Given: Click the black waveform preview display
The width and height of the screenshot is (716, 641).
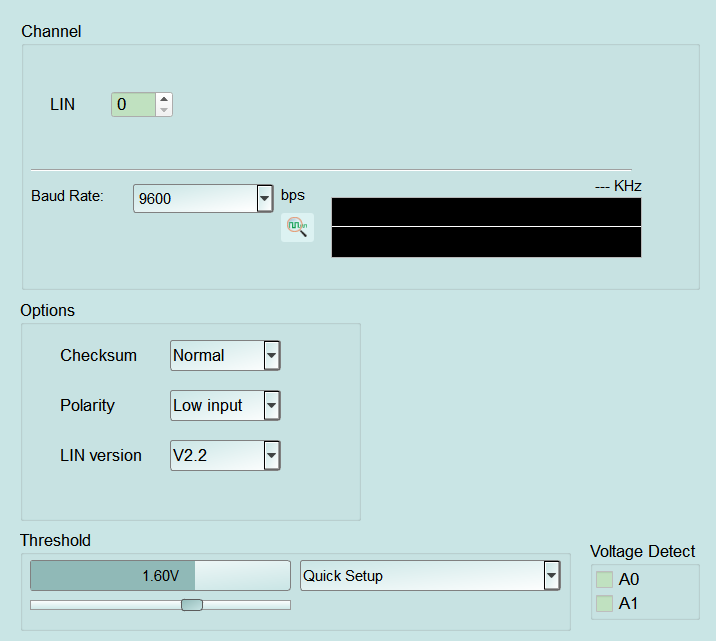Looking at the screenshot, I should click(x=486, y=227).
